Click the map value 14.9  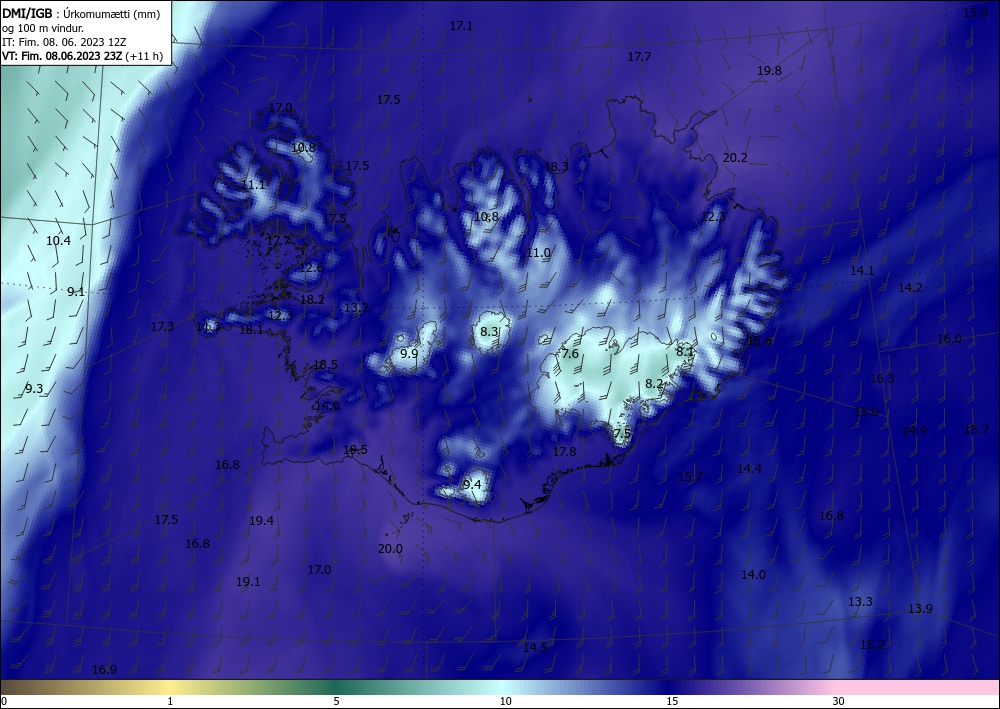[914, 431]
